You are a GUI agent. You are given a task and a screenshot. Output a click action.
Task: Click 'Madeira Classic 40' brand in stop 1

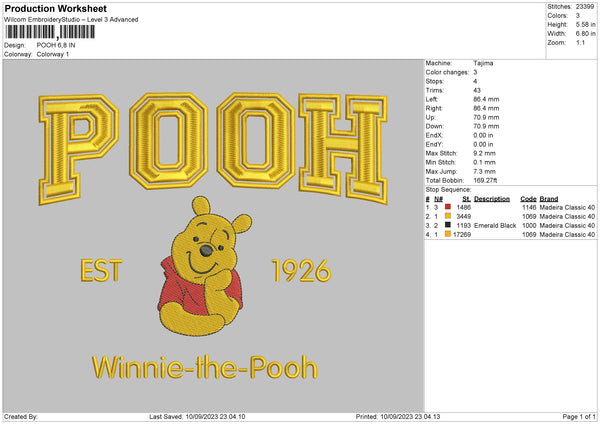coord(567,207)
